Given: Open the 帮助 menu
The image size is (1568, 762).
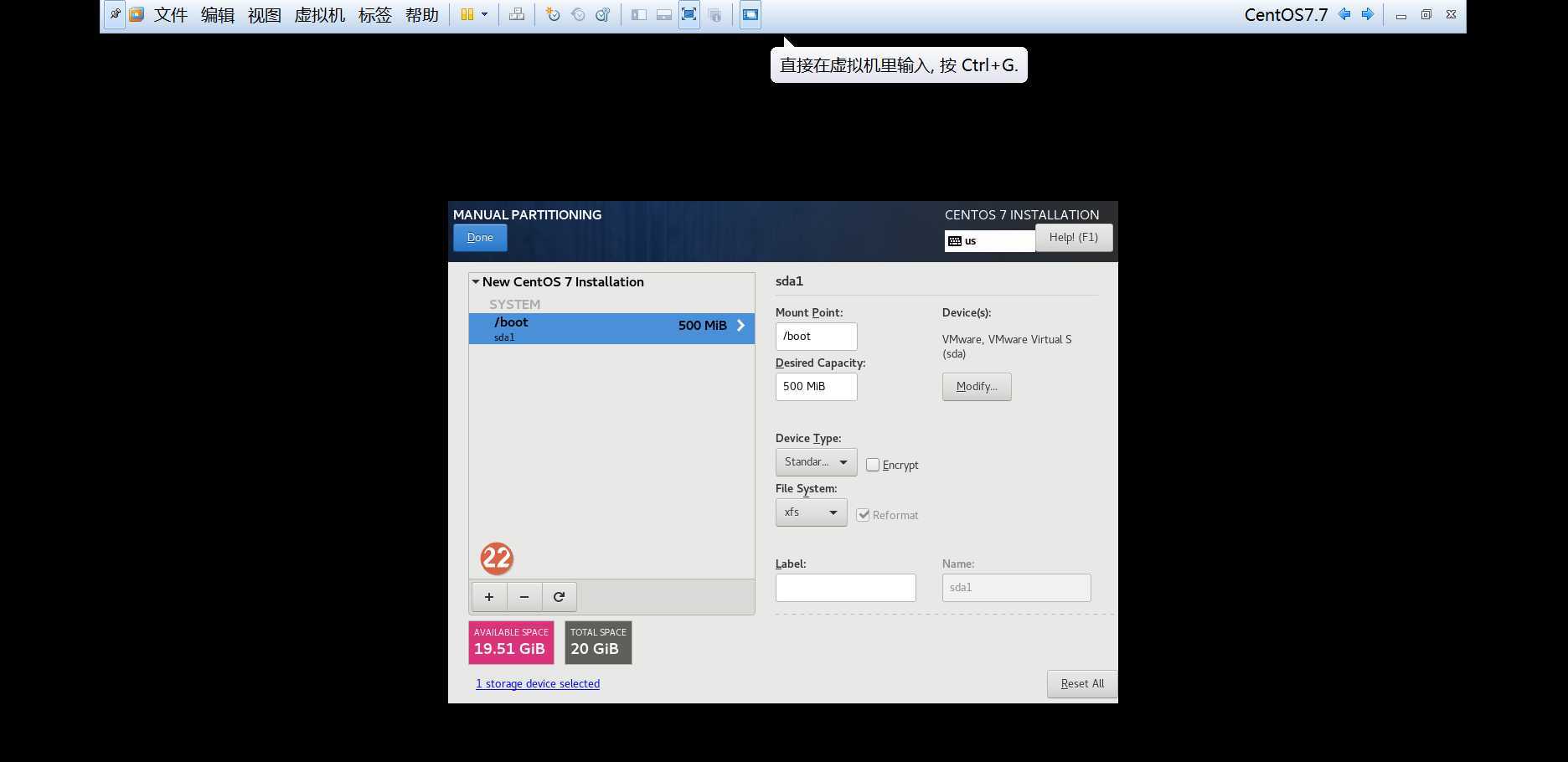Looking at the screenshot, I should (422, 15).
